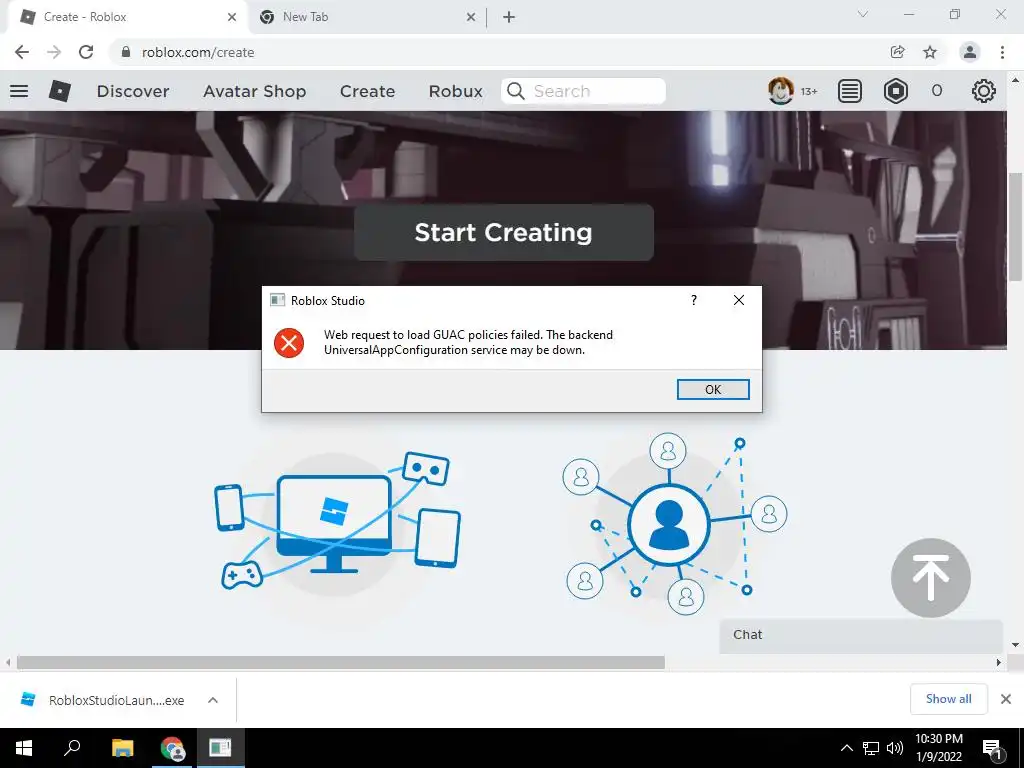Open a new browser tab

(x=509, y=17)
